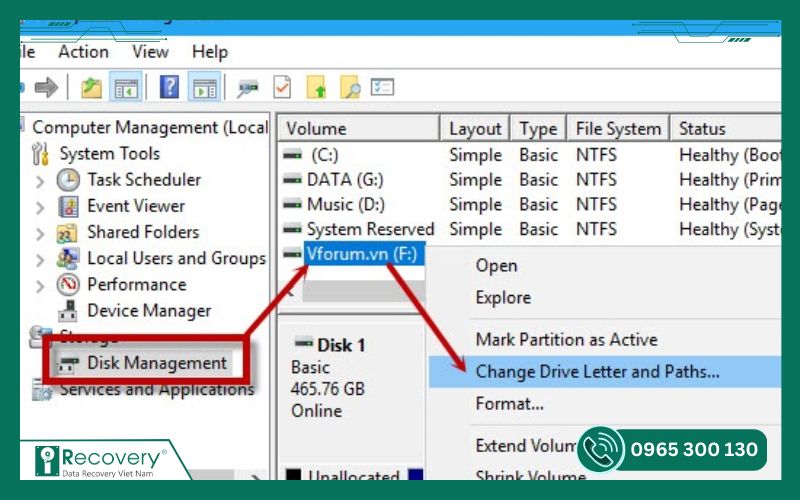Expand the Performance node

pos(40,286)
